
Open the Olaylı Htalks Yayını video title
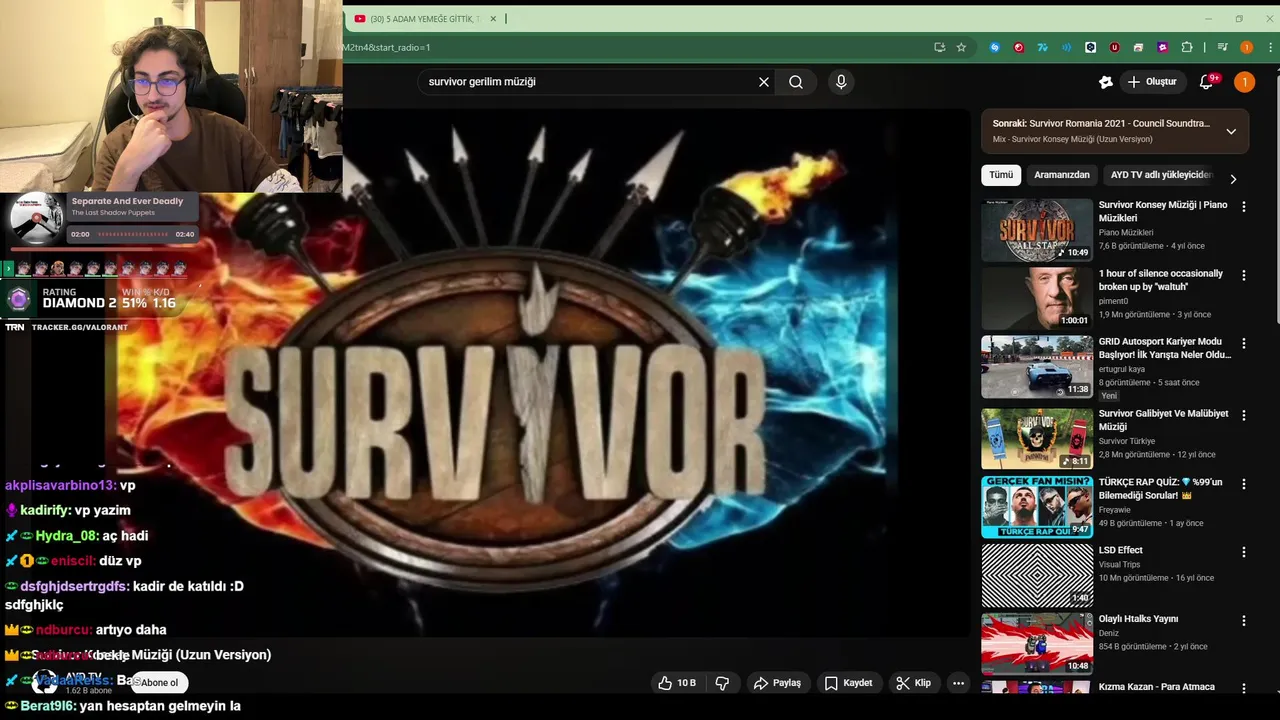(x=1138, y=619)
